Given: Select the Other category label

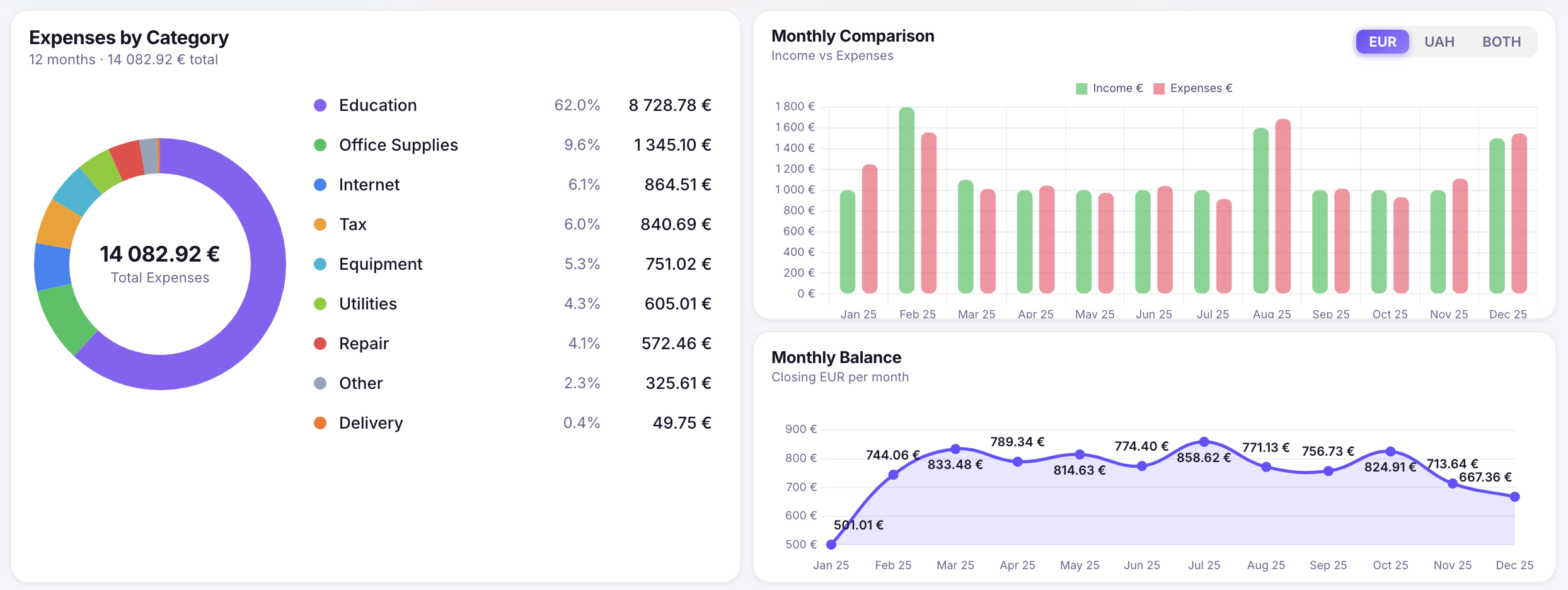Looking at the screenshot, I should pyautogui.click(x=360, y=383).
